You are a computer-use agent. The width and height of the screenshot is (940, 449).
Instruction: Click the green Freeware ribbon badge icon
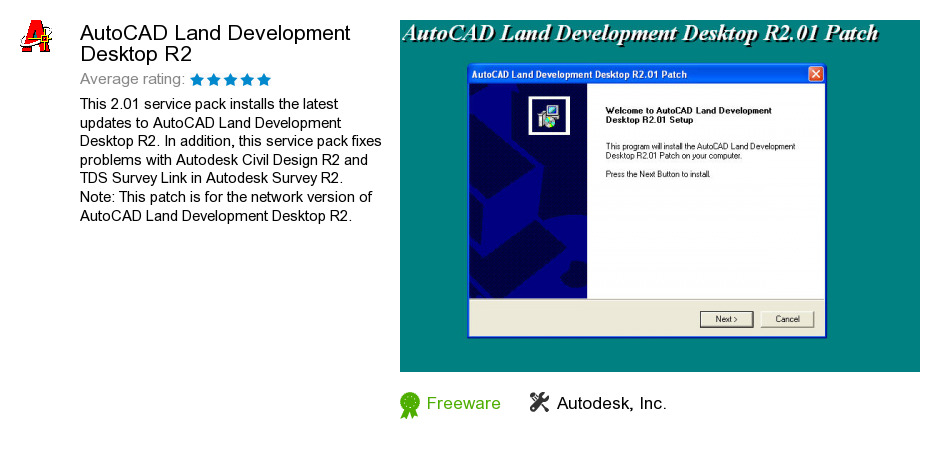pos(410,405)
